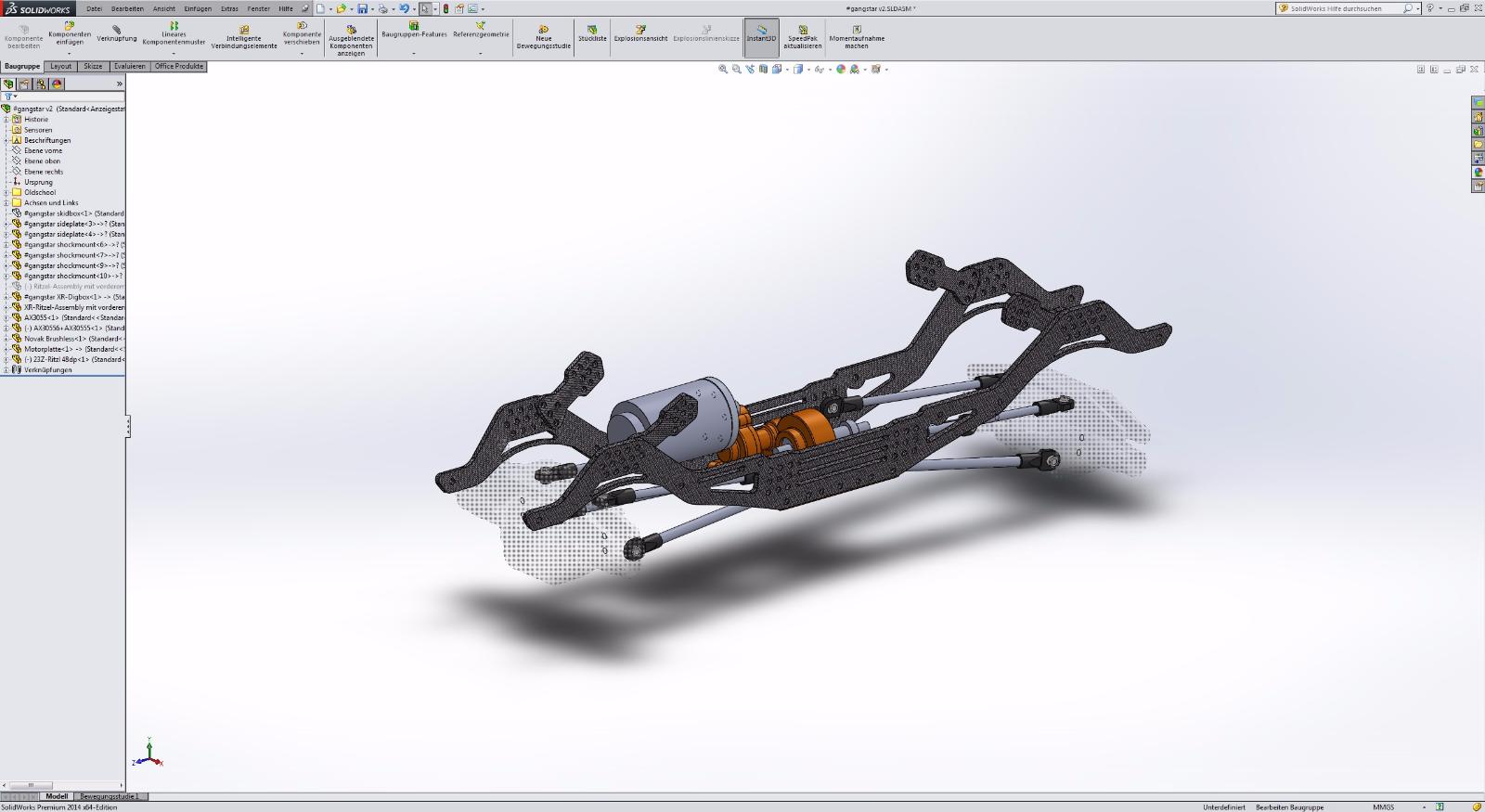Open the ConfigurationManager tab icon

(x=41, y=84)
